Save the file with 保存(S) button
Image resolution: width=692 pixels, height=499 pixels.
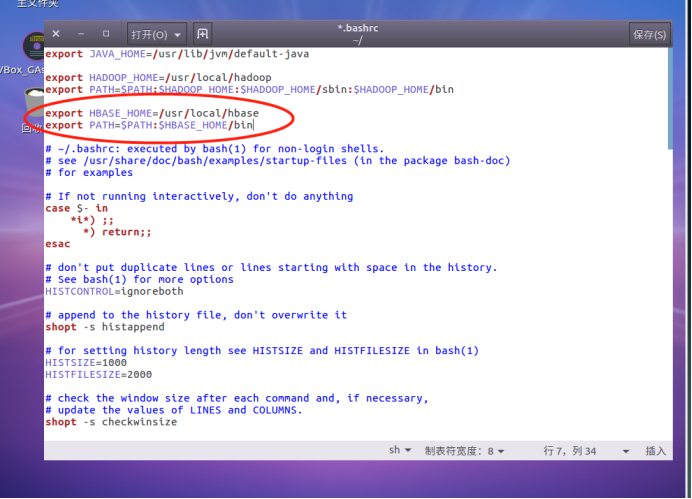(x=650, y=34)
